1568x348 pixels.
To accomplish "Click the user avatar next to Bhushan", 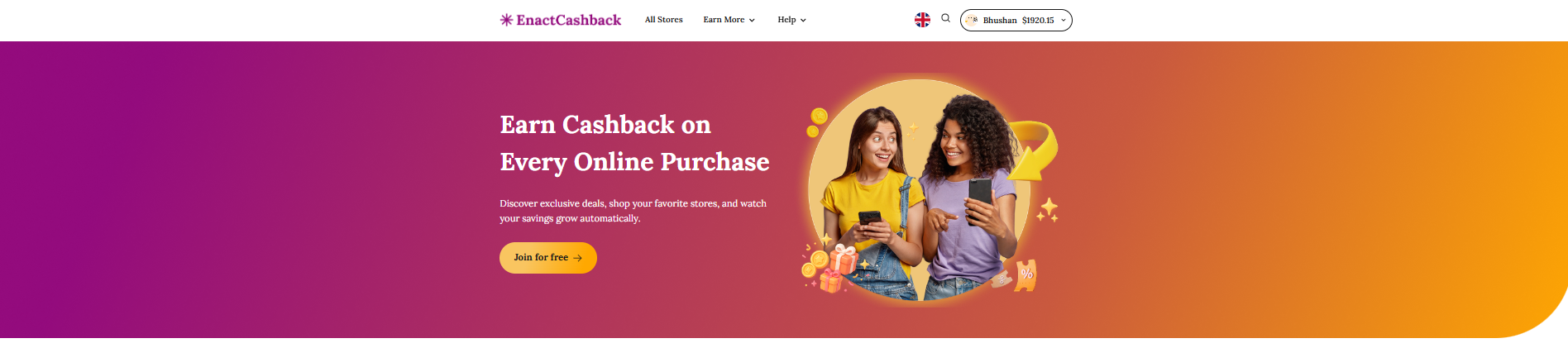I will pyautogui.click(x=972, y=20).
